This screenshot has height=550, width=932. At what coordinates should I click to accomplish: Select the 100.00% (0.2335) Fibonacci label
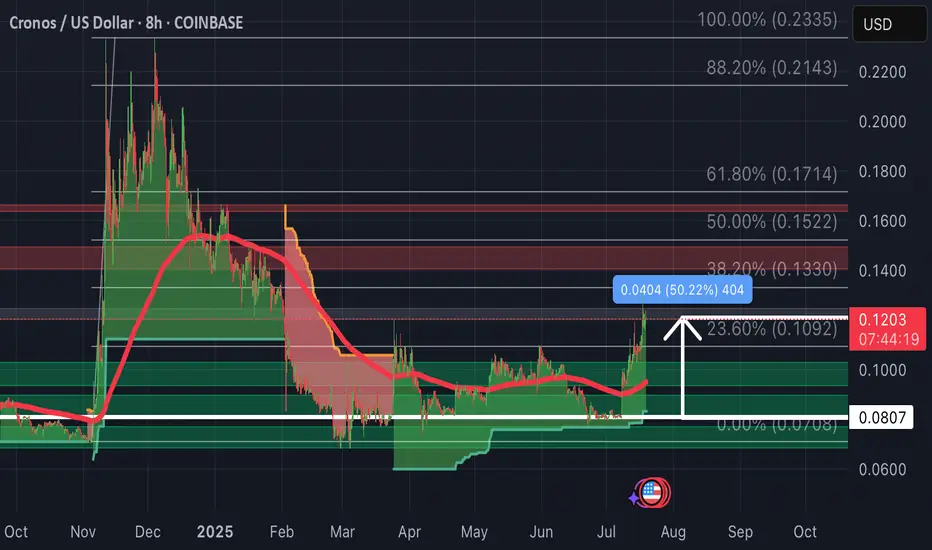[x=767, y=20]
